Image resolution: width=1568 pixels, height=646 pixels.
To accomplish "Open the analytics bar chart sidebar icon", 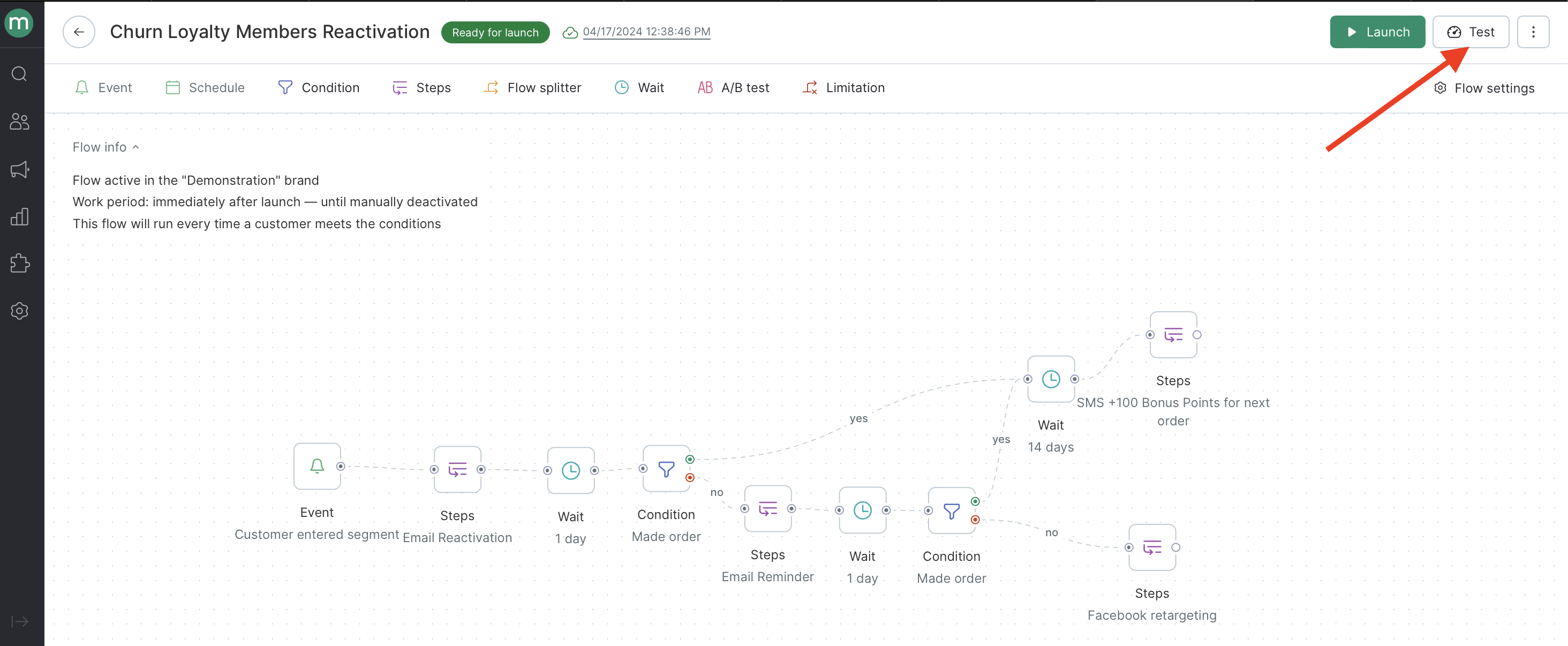I will (x=19, y=216).
